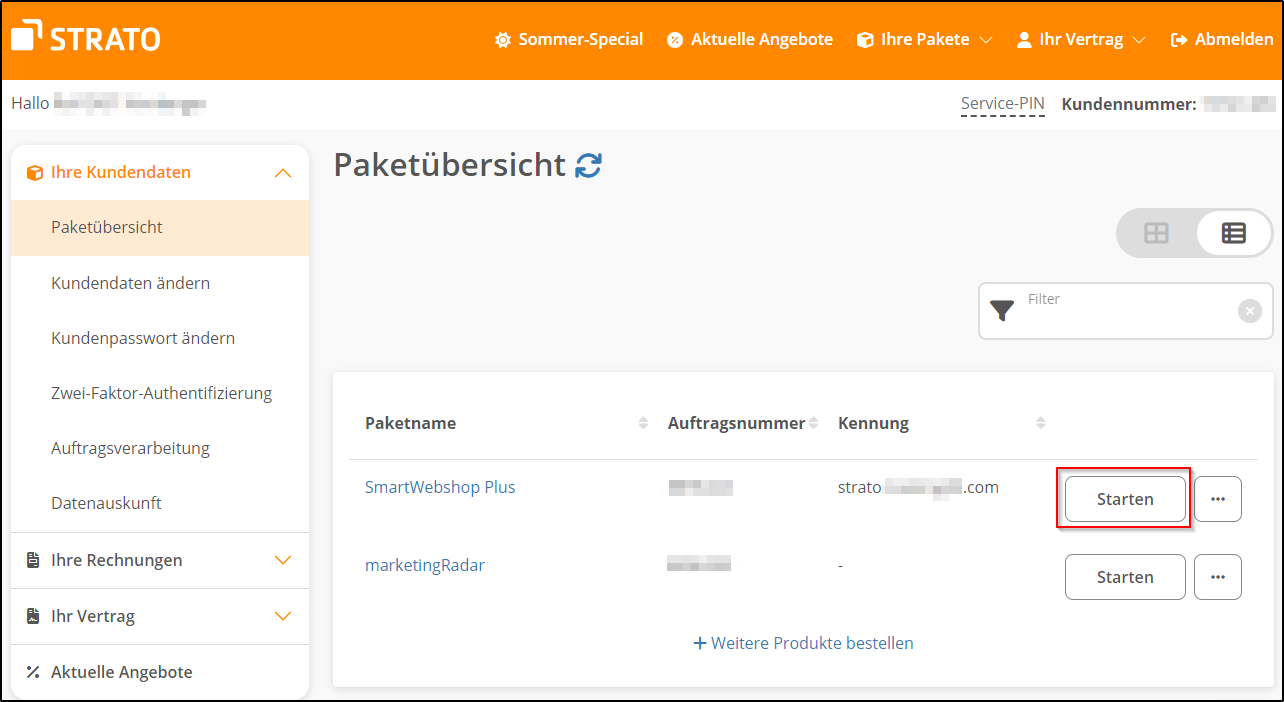The image size is (1284, 702).
Task: Sort the Kennung column
Action: pyautogui.click(x=1040, y=422)
